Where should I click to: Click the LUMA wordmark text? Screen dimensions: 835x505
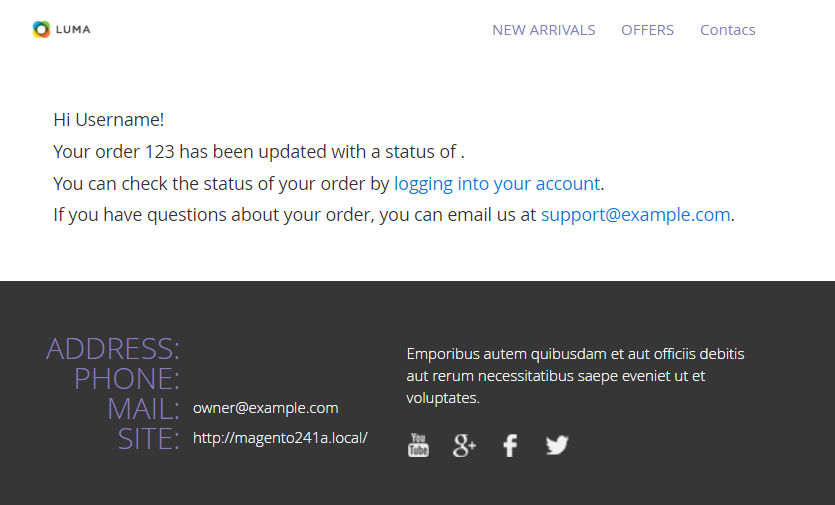tap(73, 30)
